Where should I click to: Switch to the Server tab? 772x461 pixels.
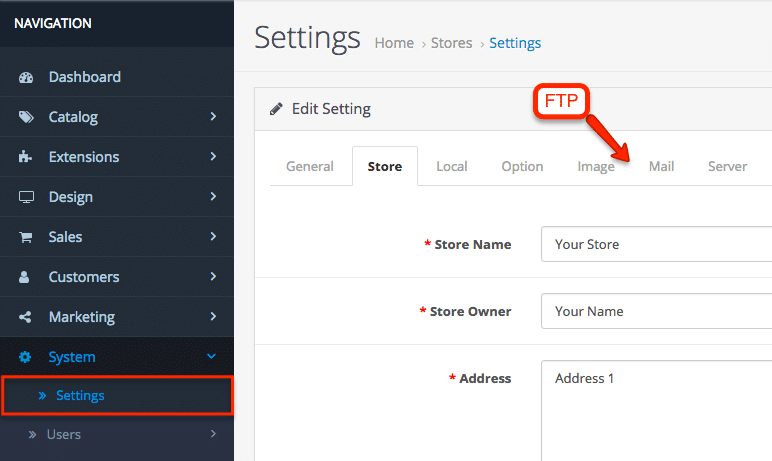click(x=727, y=166)
